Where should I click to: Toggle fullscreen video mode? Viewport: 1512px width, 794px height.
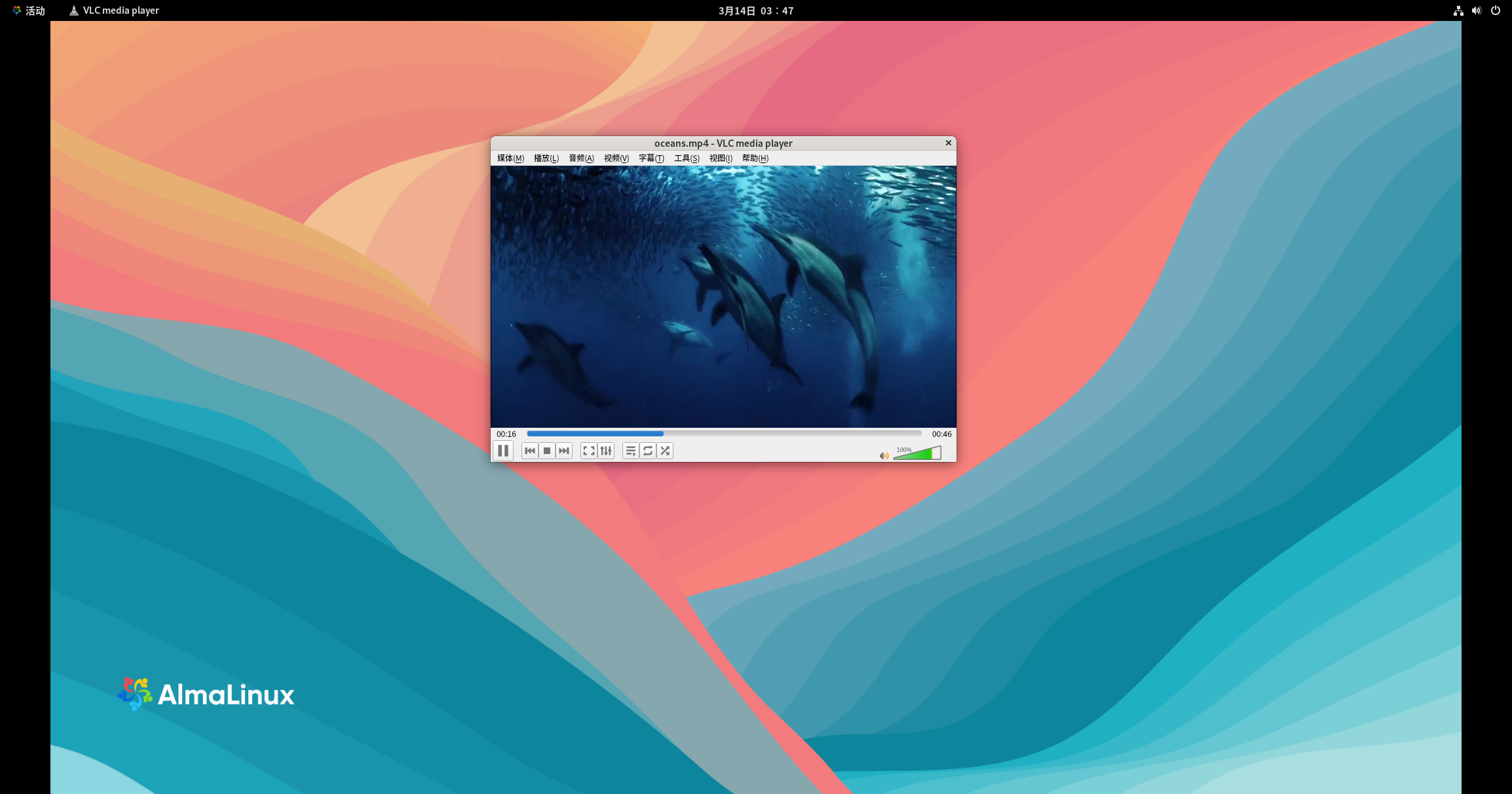pyautogui.click(x=588, y=451)
